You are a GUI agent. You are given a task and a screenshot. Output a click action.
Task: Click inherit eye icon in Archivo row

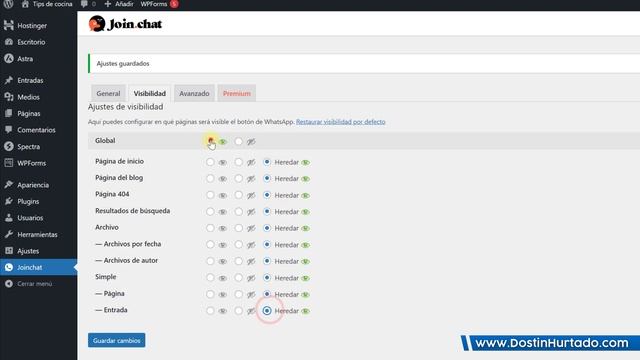point(305,229)
